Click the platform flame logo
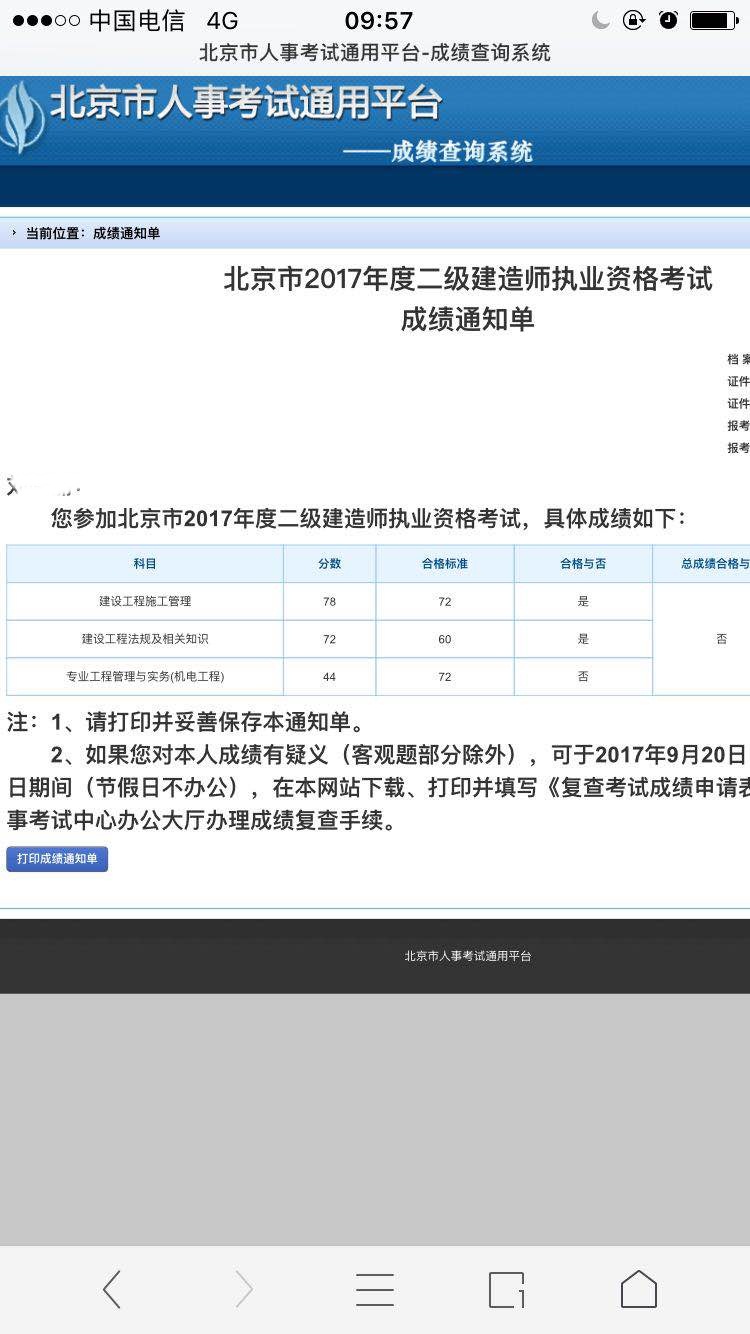The width and height of the screenshot is (750, 1334). (21, 117)
